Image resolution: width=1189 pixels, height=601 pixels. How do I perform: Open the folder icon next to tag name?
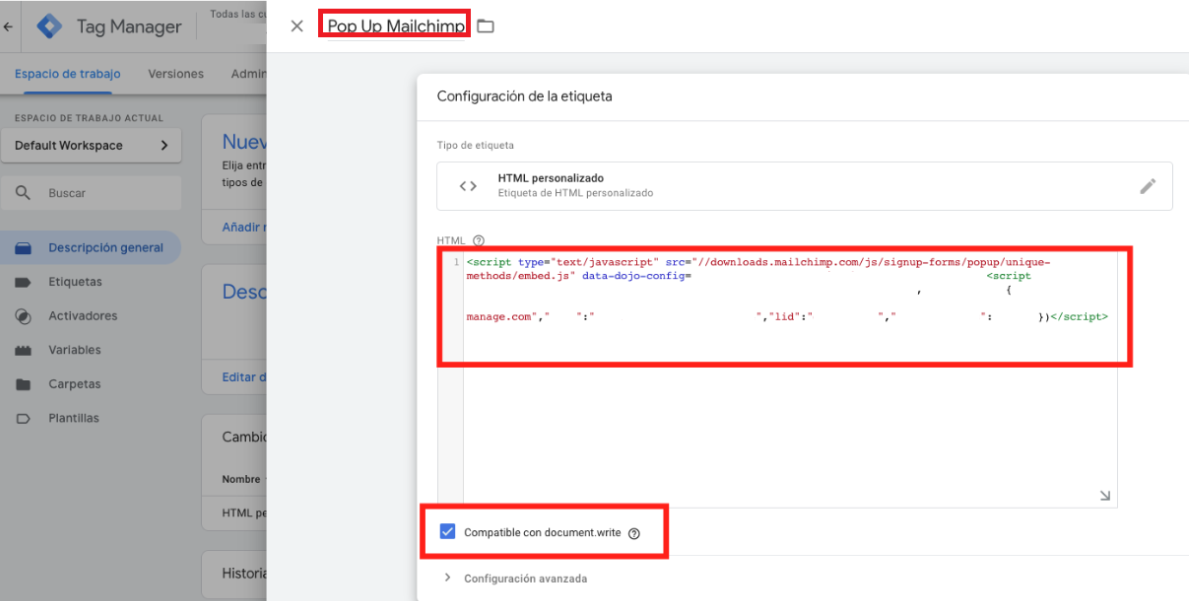click(x=485, y=26)
